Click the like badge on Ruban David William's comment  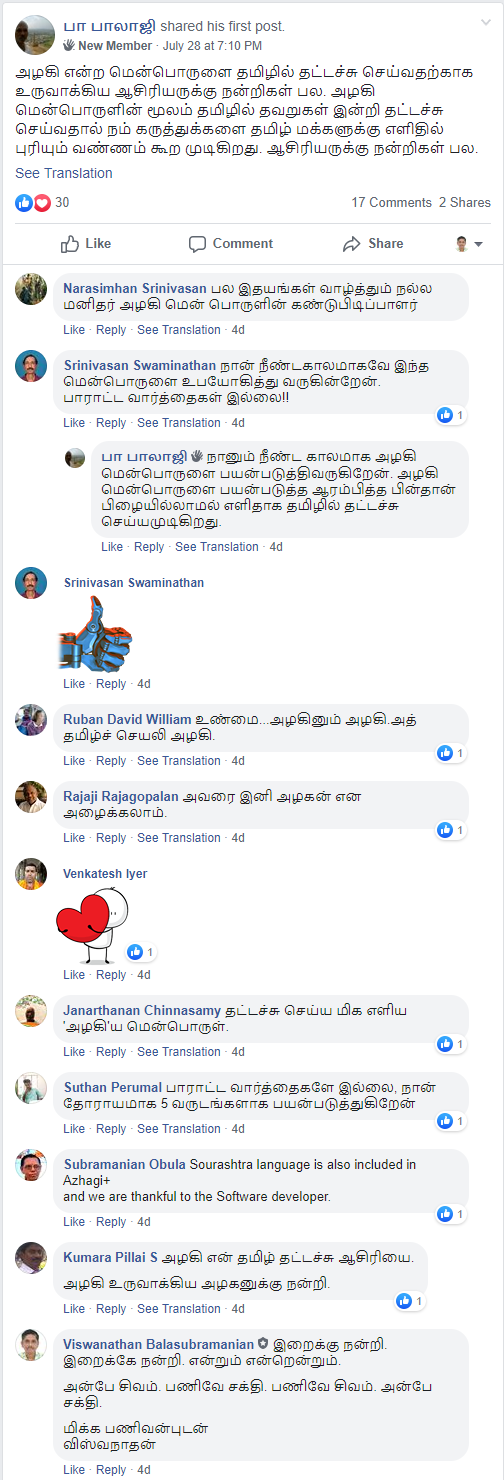click(451, 753)
